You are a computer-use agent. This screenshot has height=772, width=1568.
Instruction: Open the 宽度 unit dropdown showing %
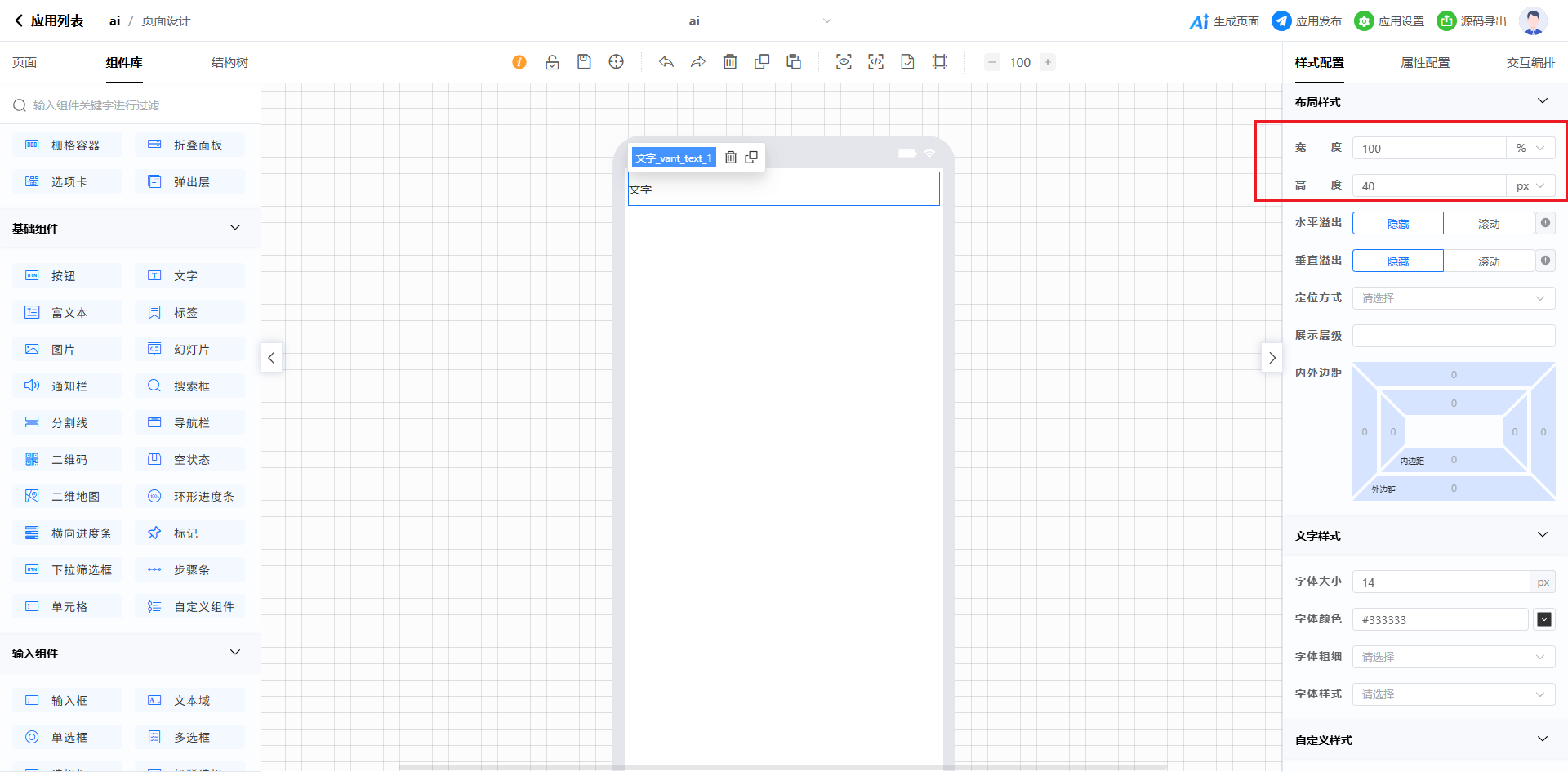click(1530, 149)
